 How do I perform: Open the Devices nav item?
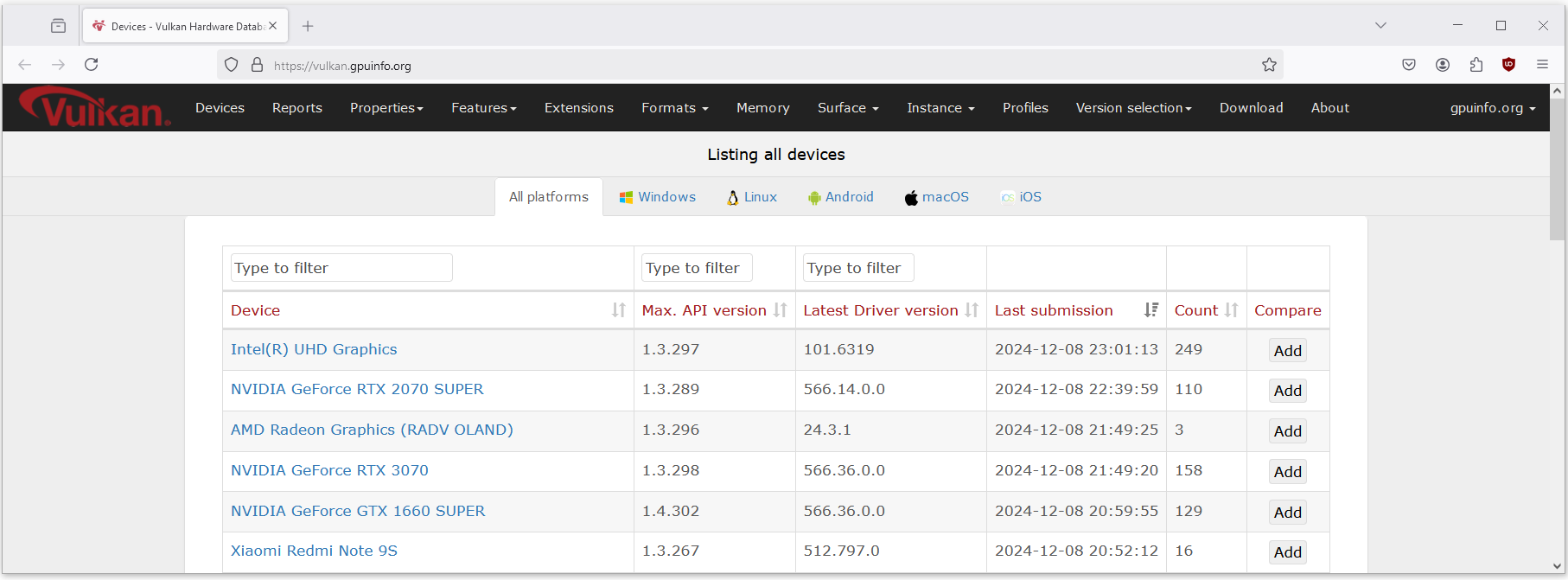click(x=220, y=108)
